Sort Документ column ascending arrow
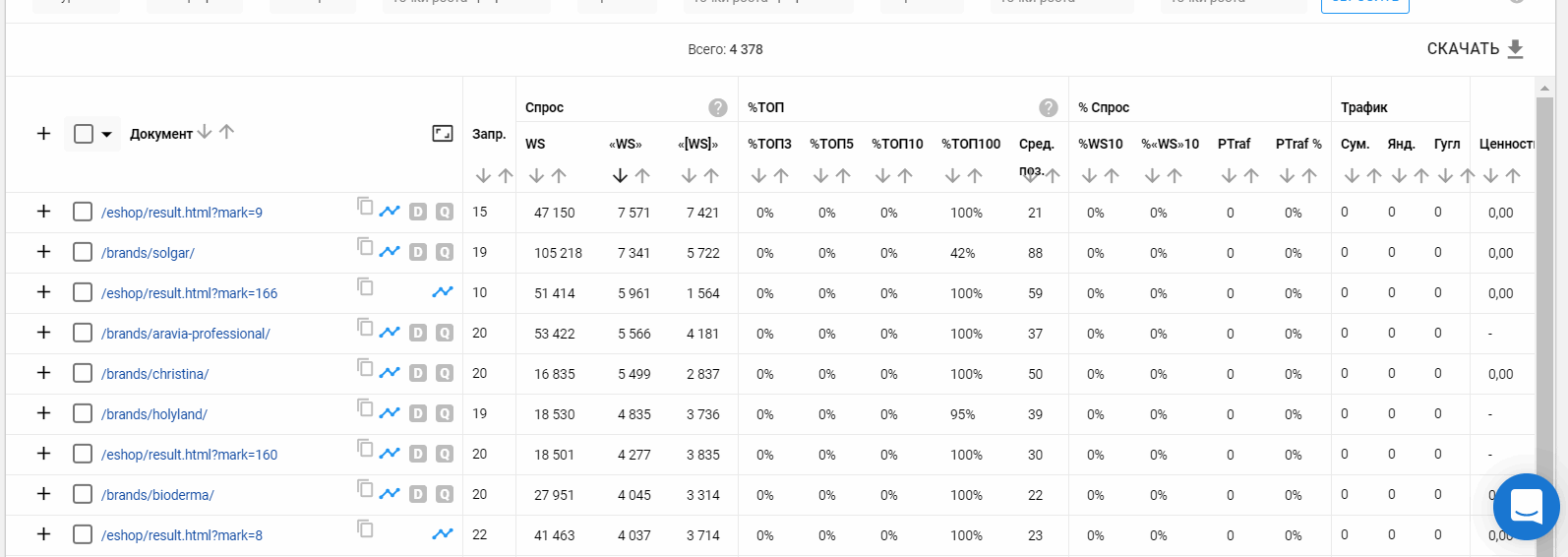Screen dimensions: 1568x557 click(x=226, y=132)
